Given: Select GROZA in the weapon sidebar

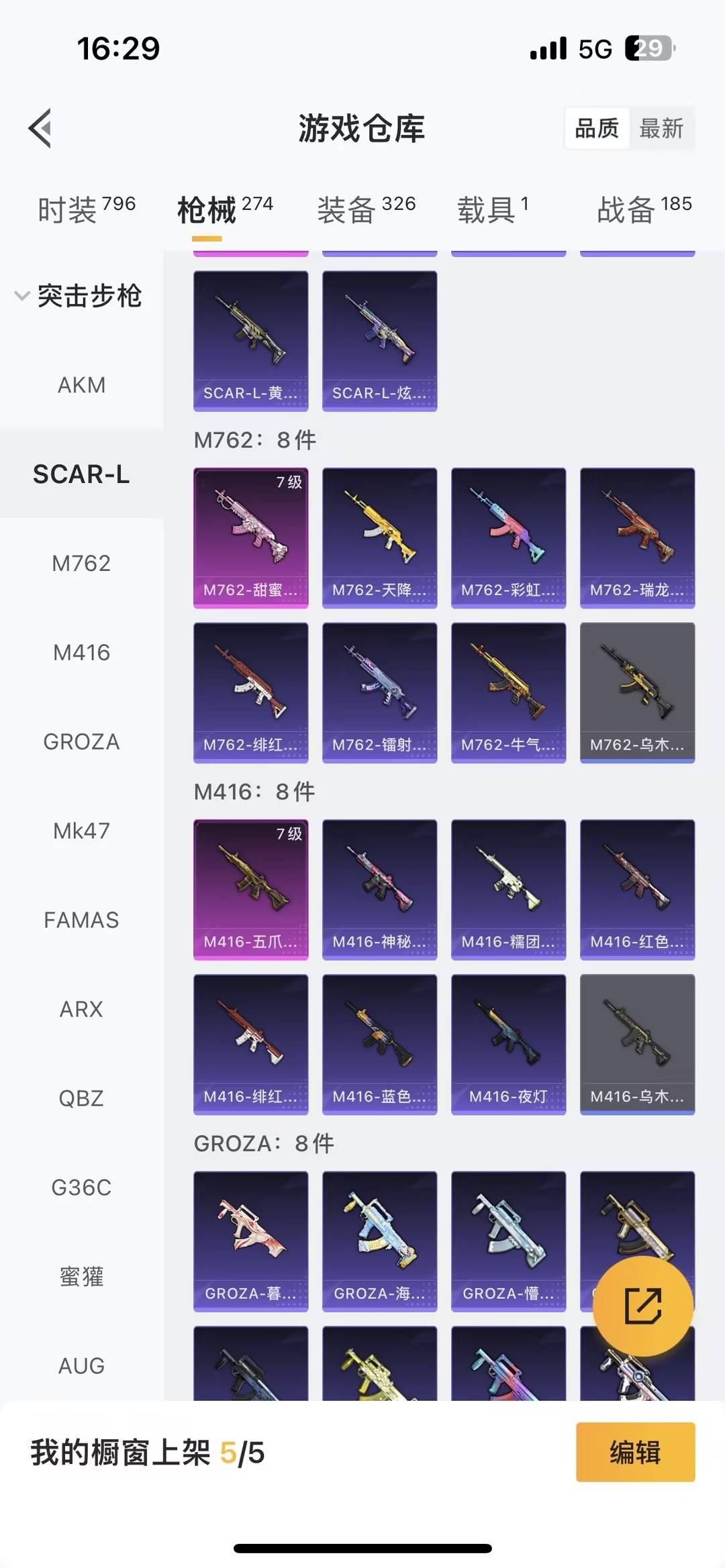Looking at the screenshot, I should pos(81,741).
